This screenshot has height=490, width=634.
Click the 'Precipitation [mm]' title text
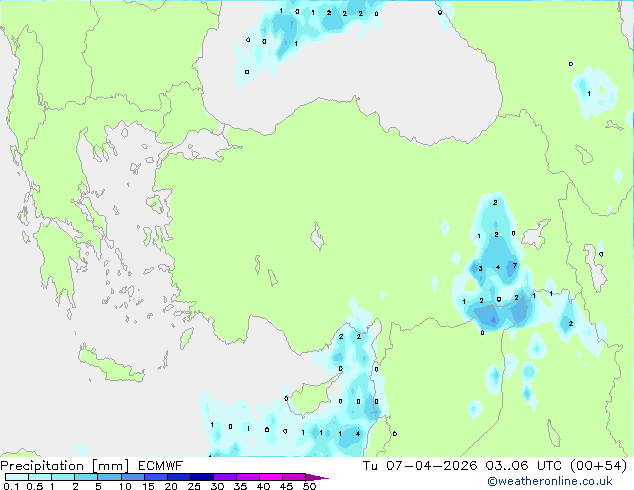point(64,466)
